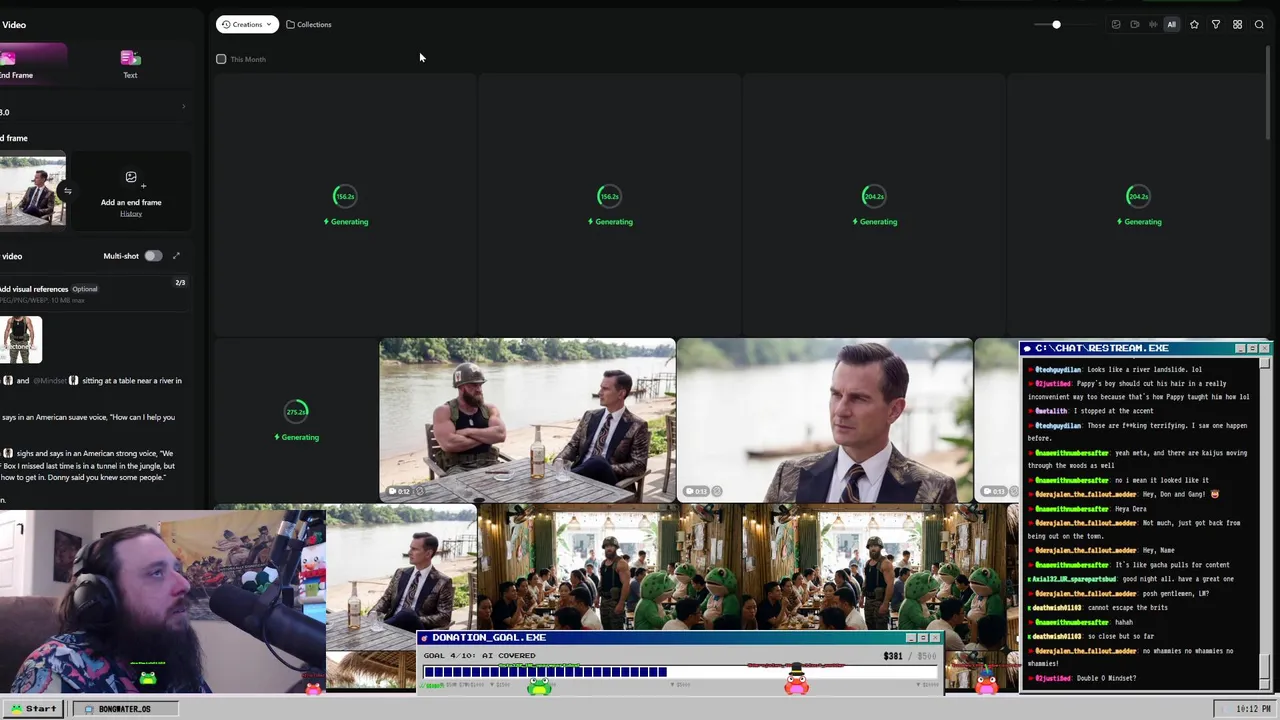The width and height of the screenshot is (1280, 720).
Task: Expand the model version row chevron
Action: coord(183,107)
